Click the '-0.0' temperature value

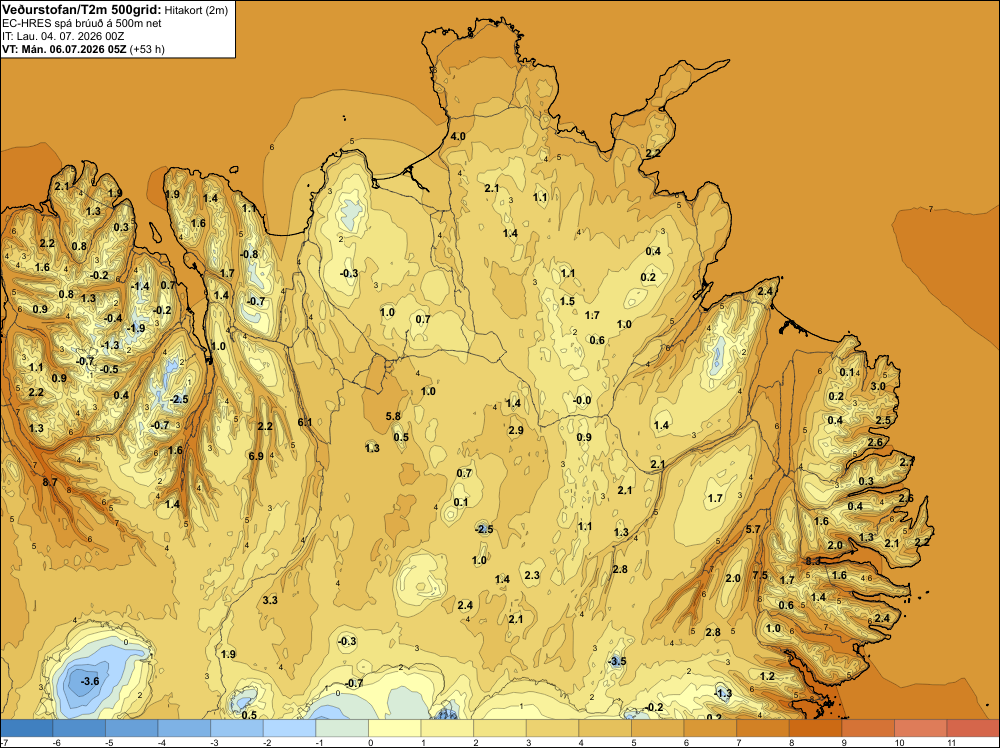pos(582,400)
